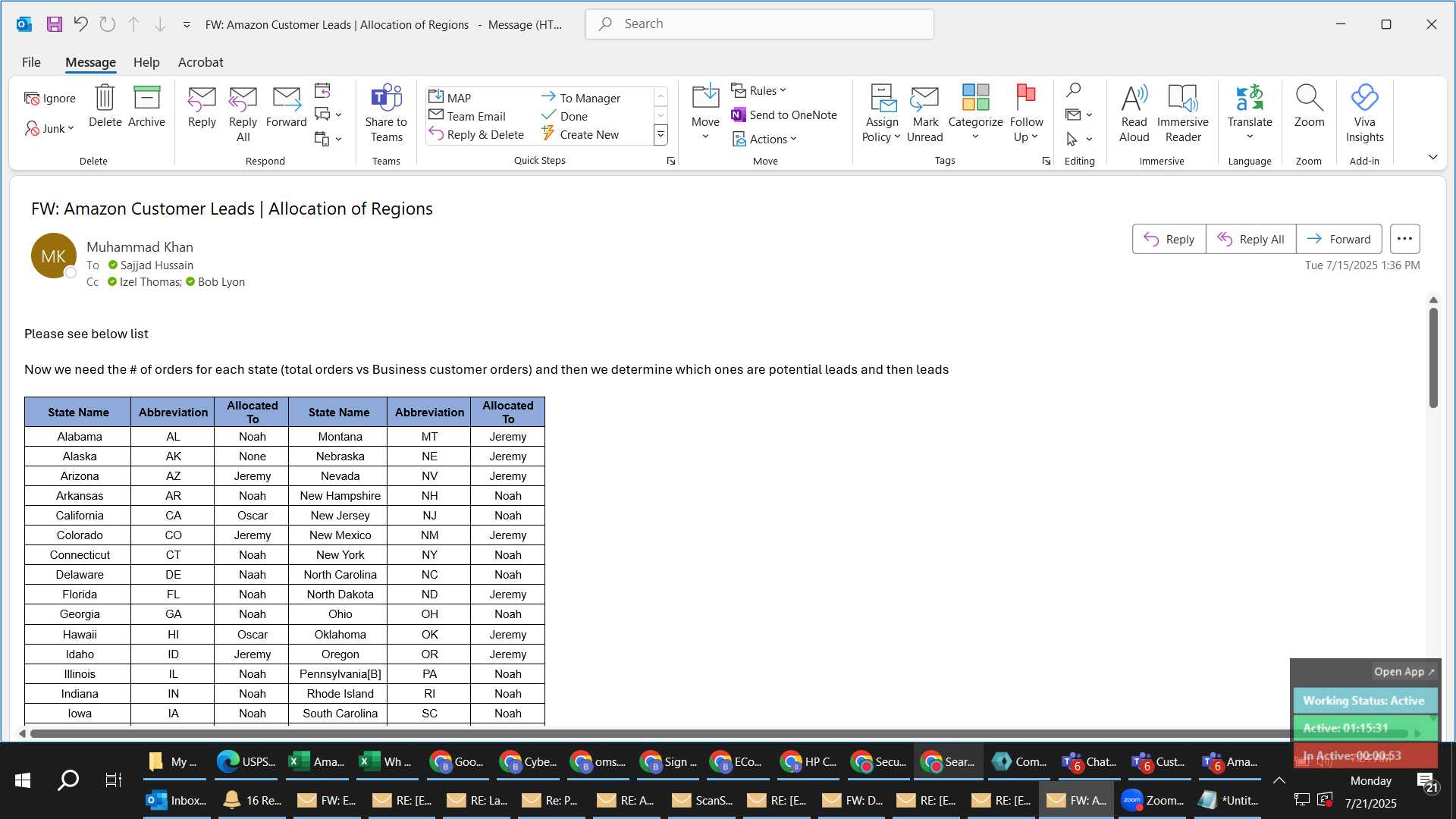Mark Done via quick step

pos(565,115)
